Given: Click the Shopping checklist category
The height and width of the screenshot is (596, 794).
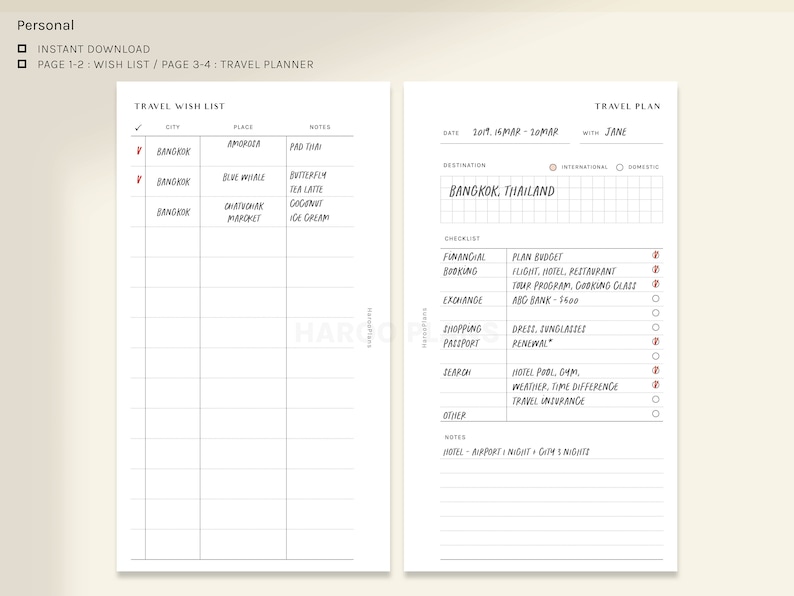Looking at the screenshot, I should point(462,329).
